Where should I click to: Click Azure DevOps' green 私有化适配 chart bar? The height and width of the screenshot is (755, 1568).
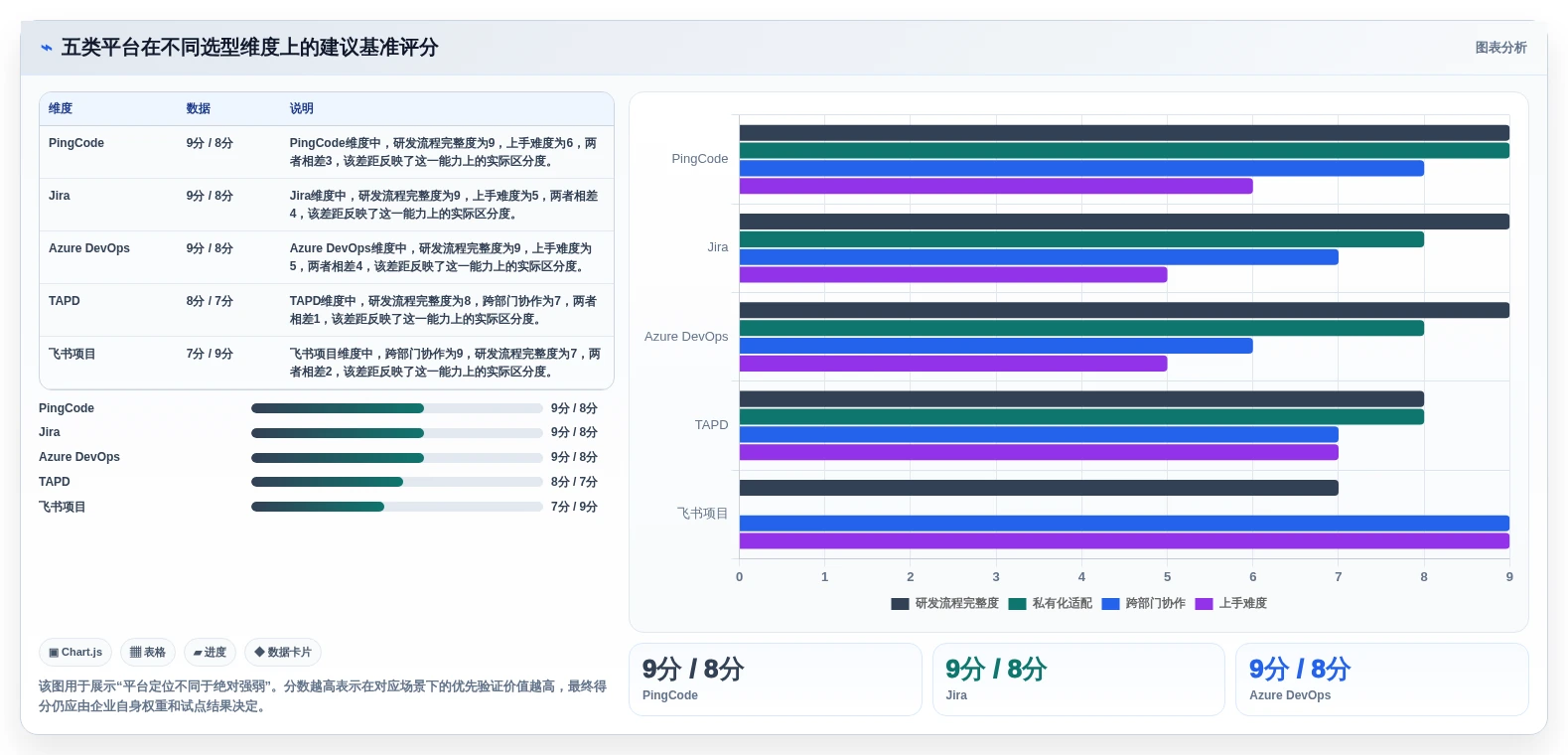click(1081, 328)
